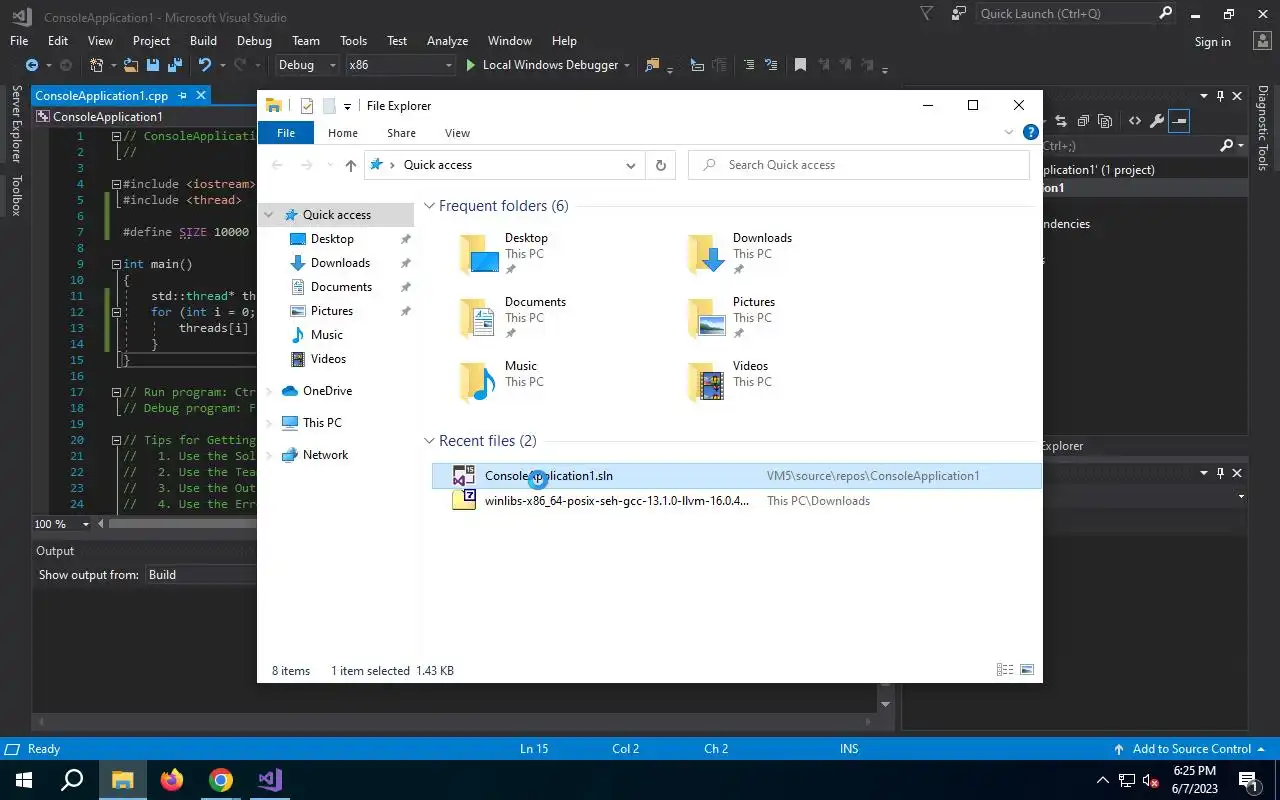Click New Project icon in Visual Studio toolbar
The image size is (1280, 800).
click(96, 65)
